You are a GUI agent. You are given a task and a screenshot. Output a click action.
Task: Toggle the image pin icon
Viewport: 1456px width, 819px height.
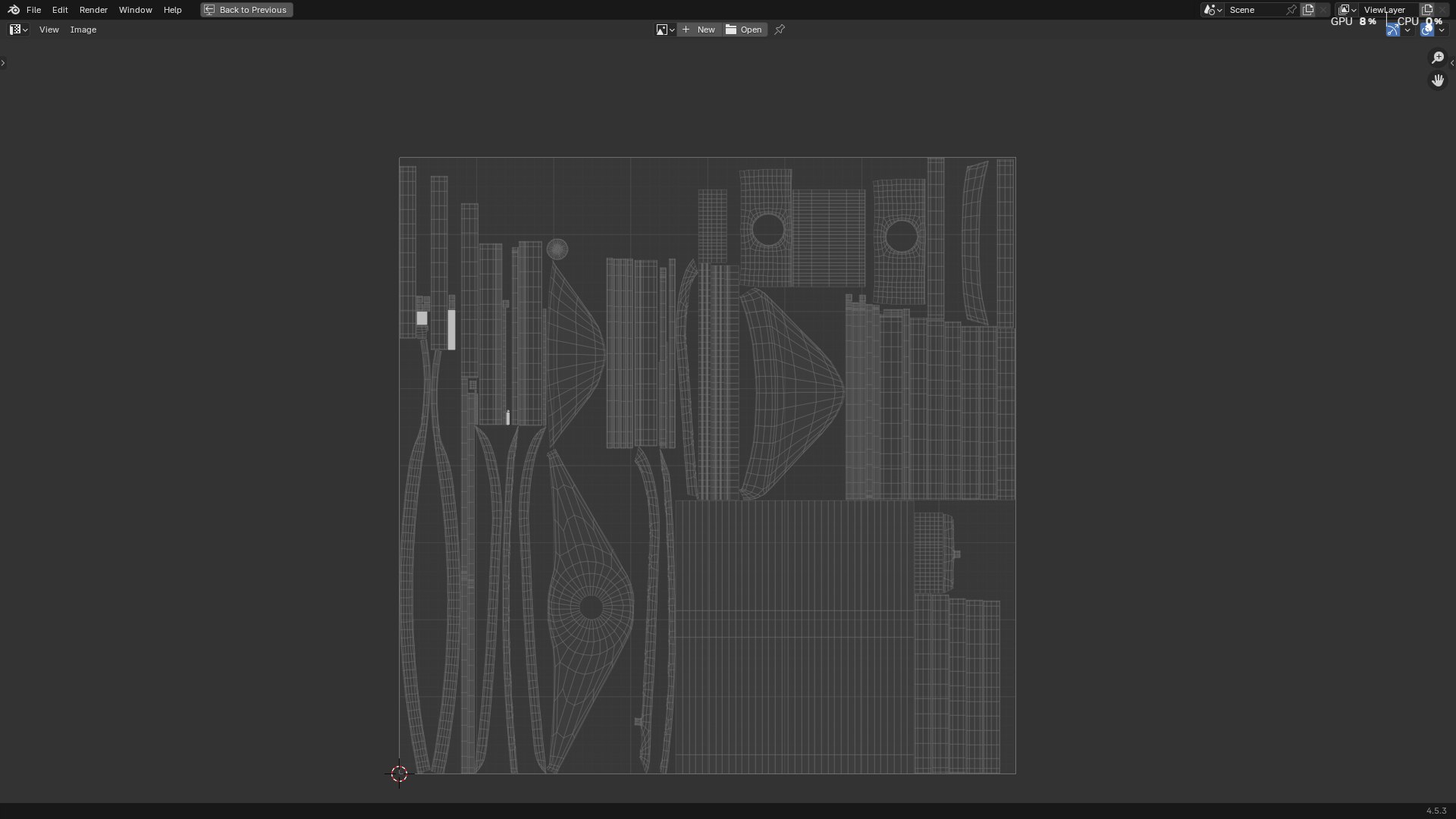[780, 30]
